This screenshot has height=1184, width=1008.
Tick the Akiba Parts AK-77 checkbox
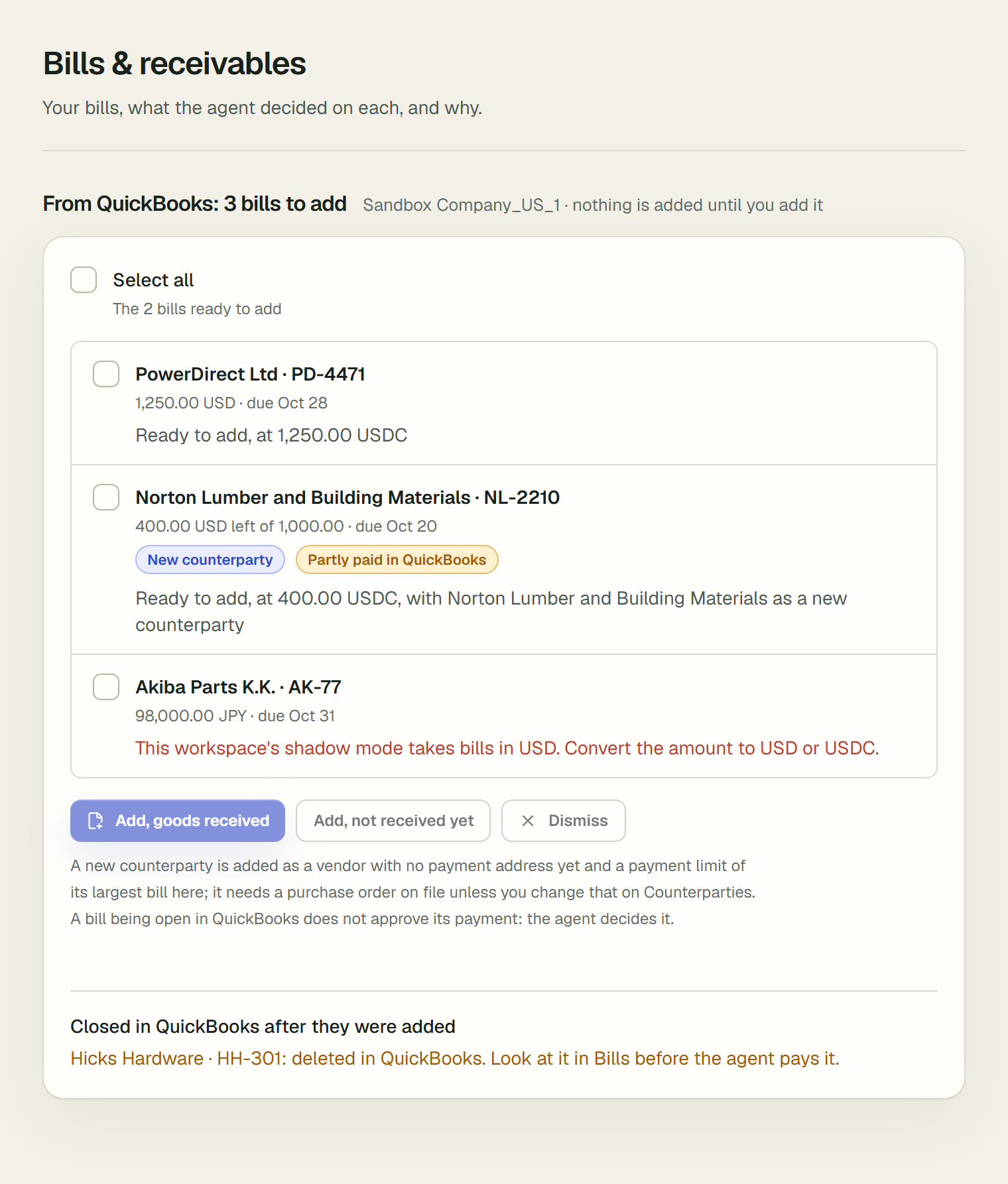click(x=106, y=687)
